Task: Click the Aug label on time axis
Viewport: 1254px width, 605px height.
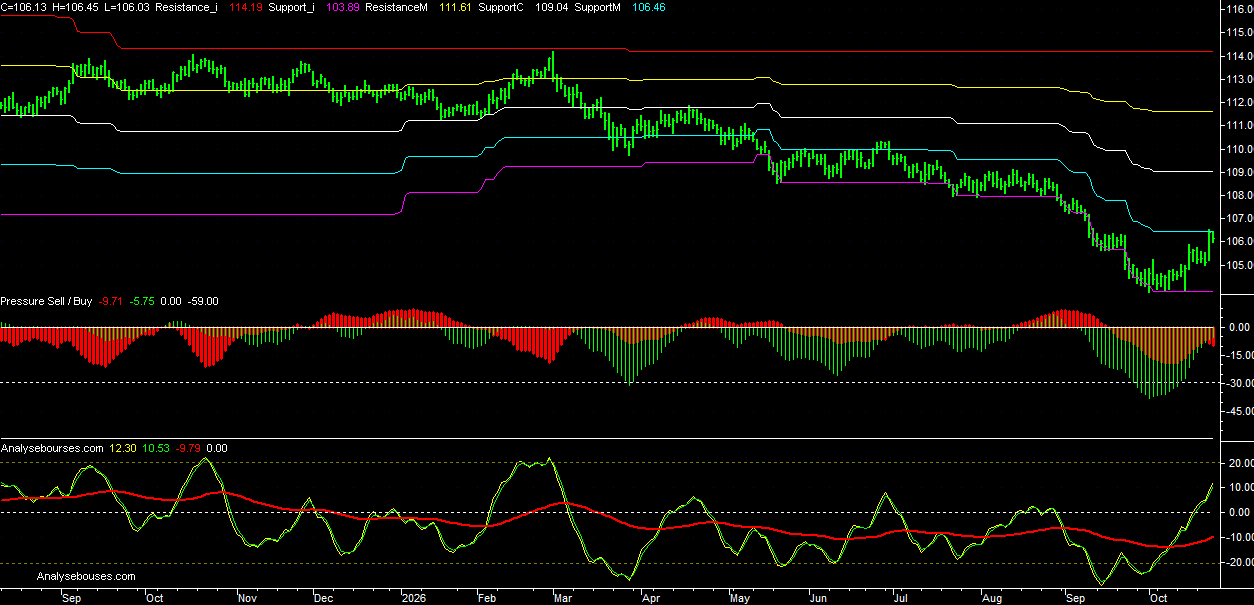Action: point(992,598)
